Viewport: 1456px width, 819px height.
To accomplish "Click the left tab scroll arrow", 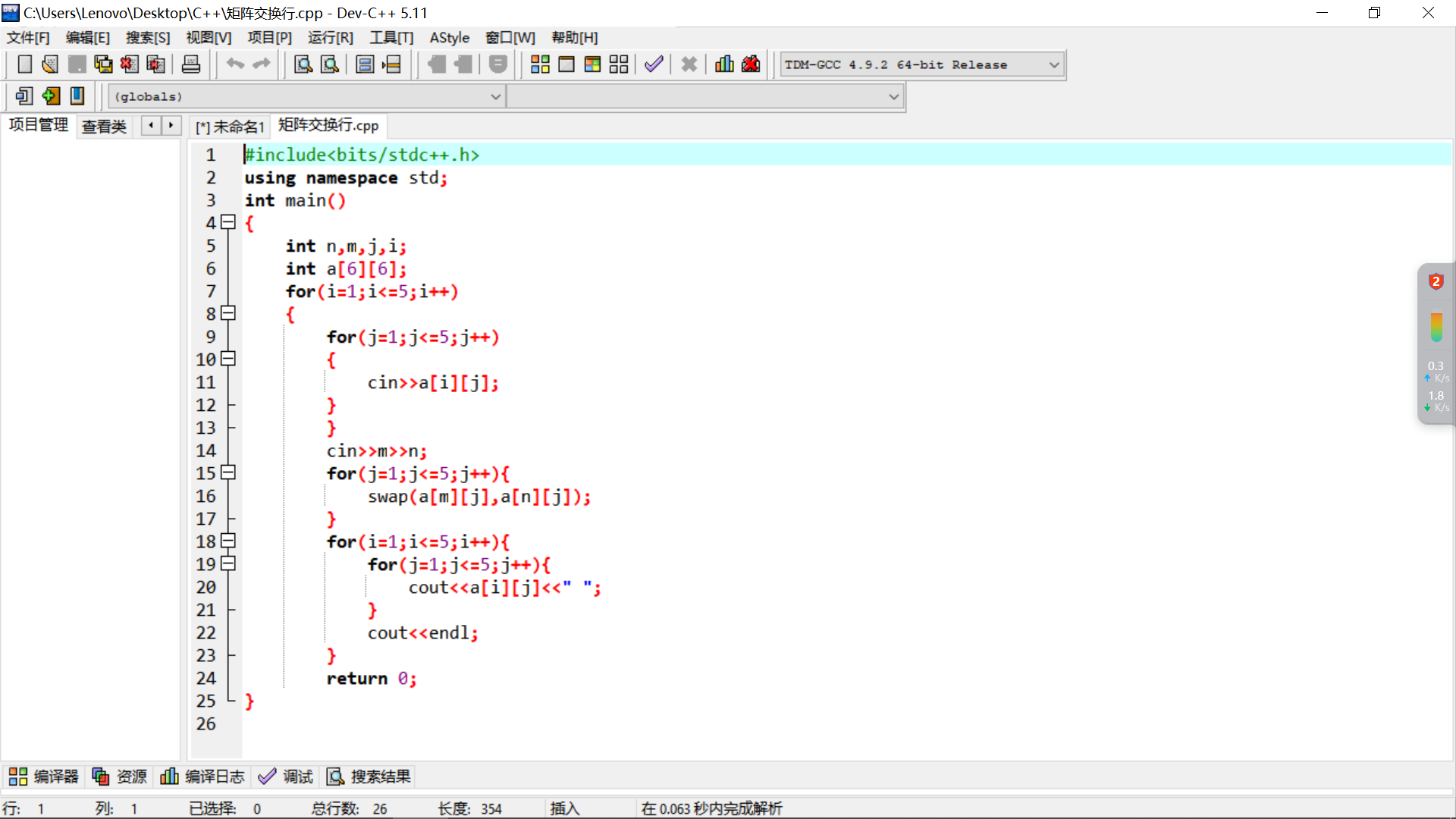I will pos(151,125).
